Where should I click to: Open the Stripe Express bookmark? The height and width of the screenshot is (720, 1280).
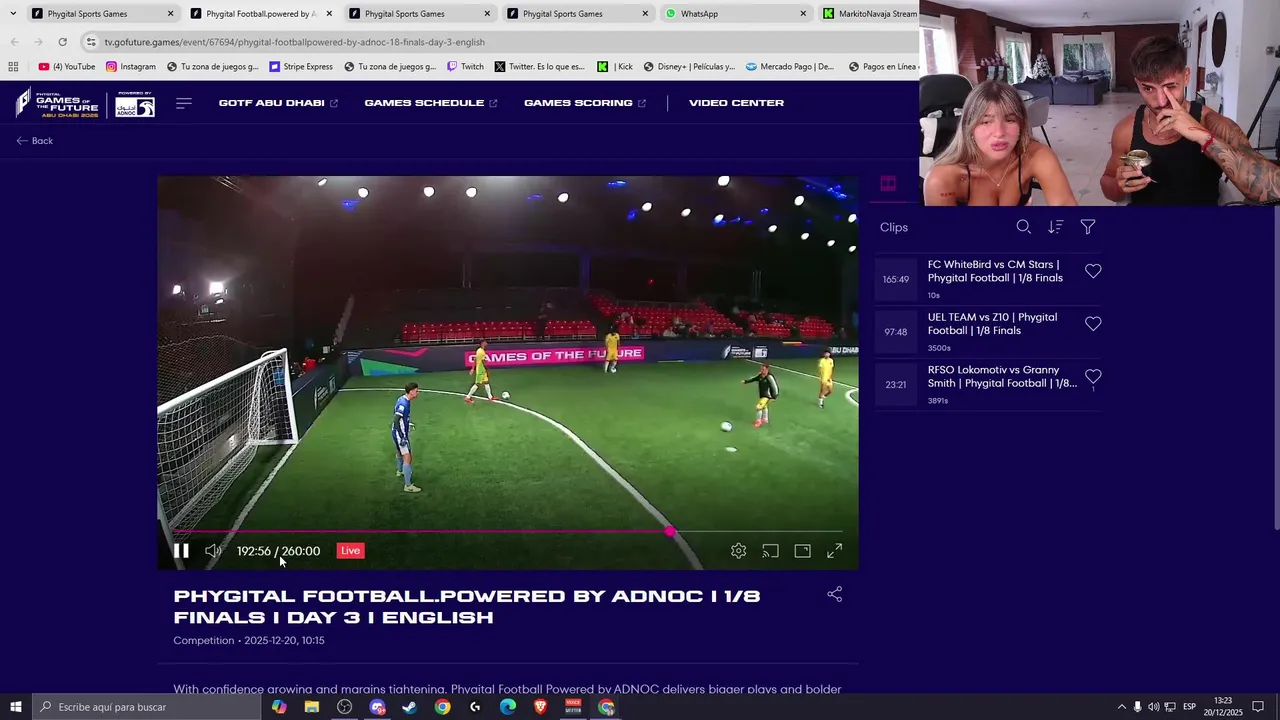click(301, 67)
